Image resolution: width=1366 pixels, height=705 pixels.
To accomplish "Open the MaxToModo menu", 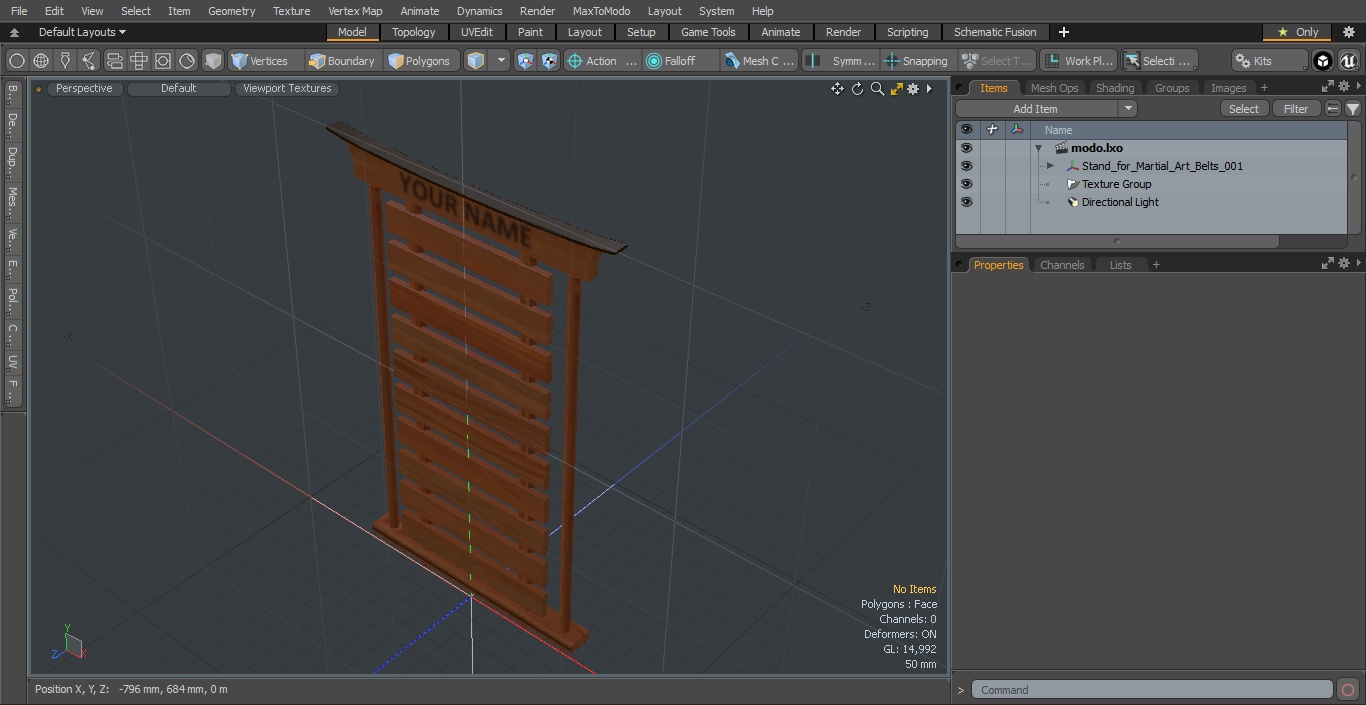I will point(601,11).
